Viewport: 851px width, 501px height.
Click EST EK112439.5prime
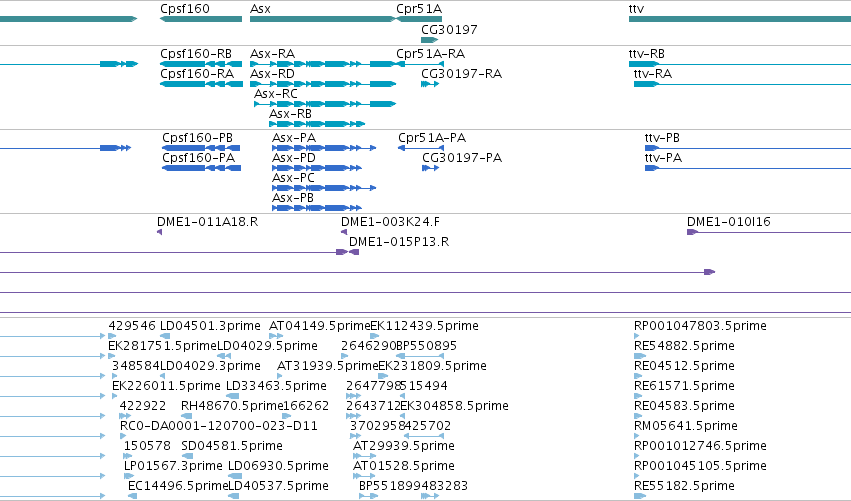424,326
